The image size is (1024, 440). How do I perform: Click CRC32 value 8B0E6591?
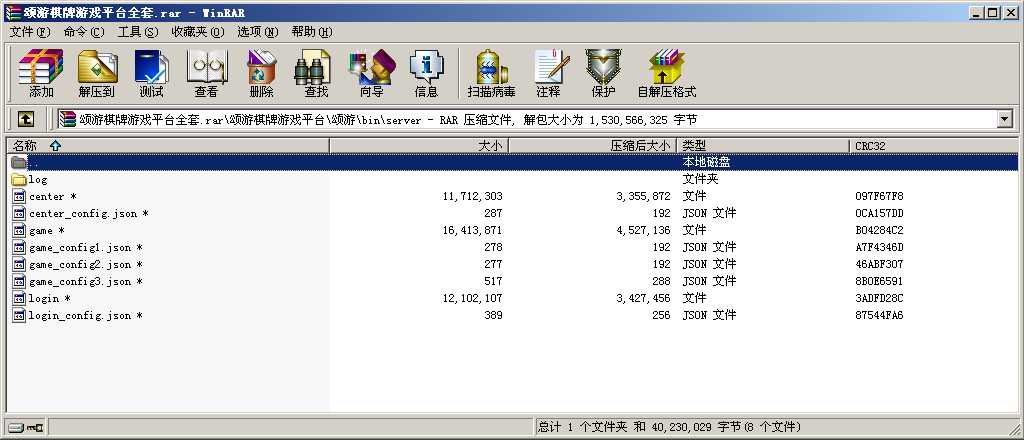pos(879,281)
